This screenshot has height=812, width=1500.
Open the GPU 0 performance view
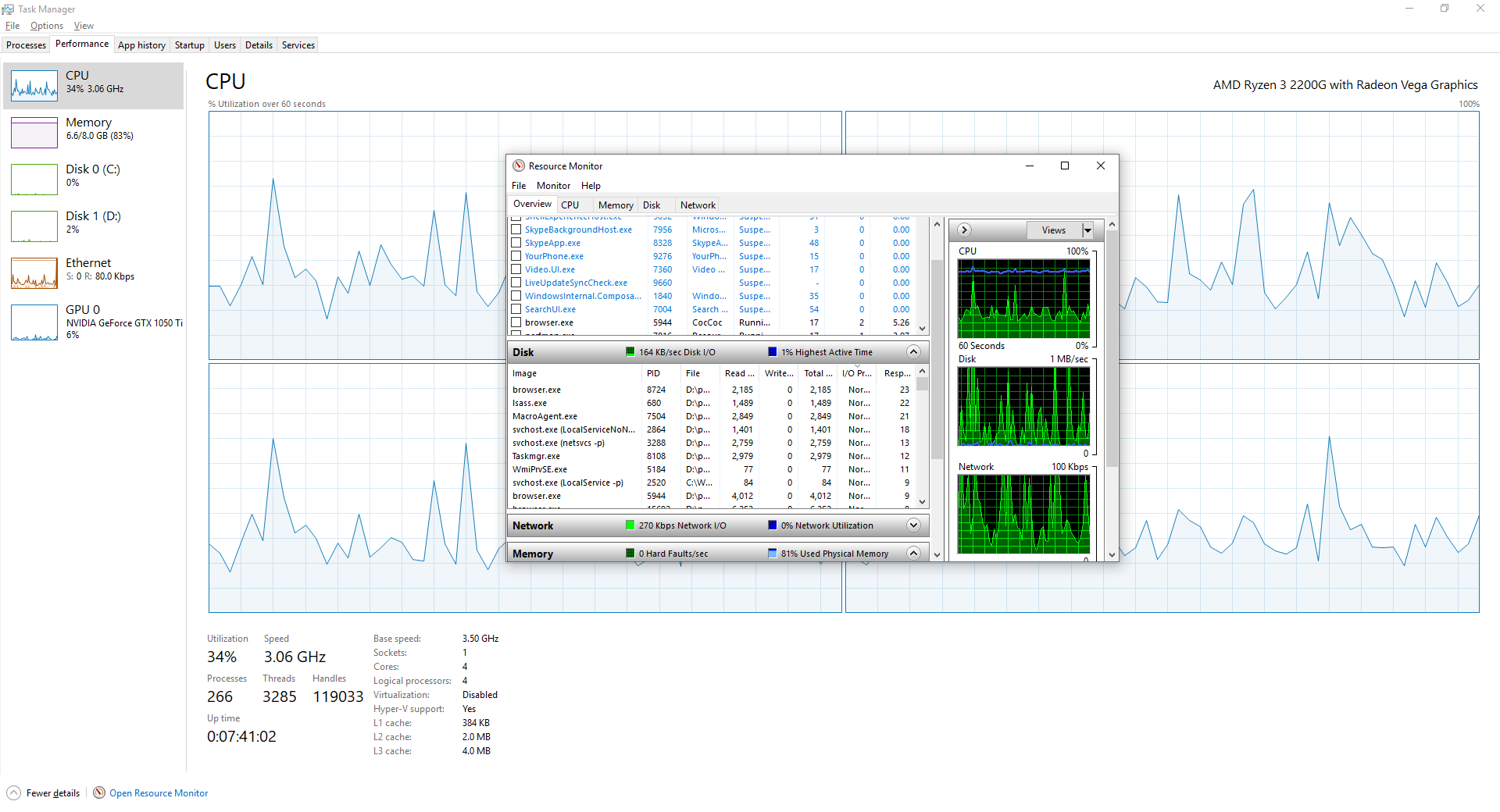[94, 322]
